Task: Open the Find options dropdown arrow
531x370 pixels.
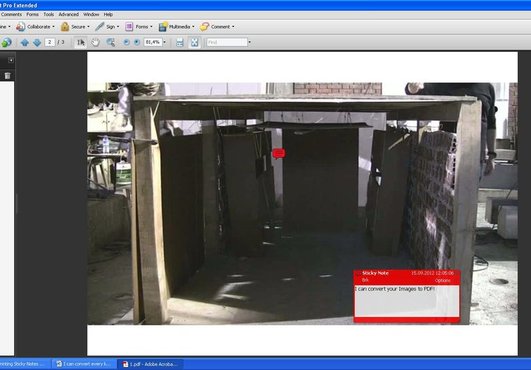Action: tap(250, 42)
